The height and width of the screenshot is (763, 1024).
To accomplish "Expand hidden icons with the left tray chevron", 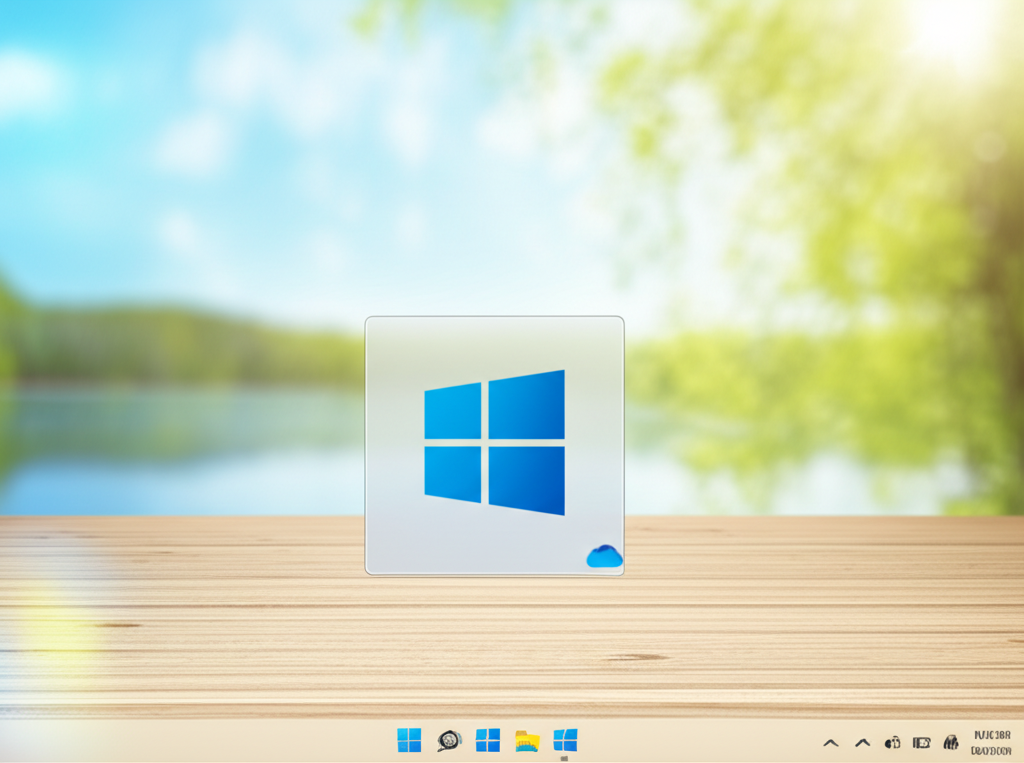I will (x=830, y=743).
